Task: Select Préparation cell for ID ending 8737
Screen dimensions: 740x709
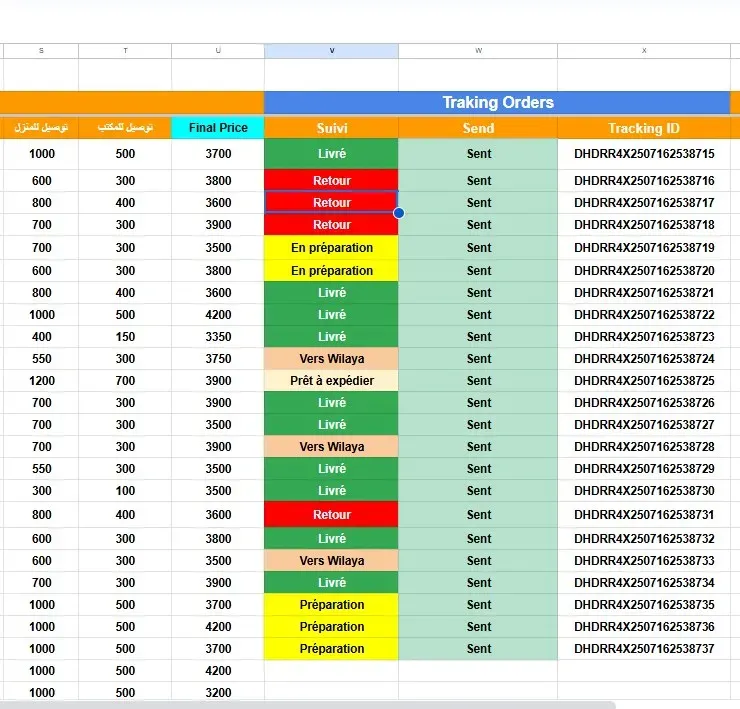Action: (x=331, y=649)
